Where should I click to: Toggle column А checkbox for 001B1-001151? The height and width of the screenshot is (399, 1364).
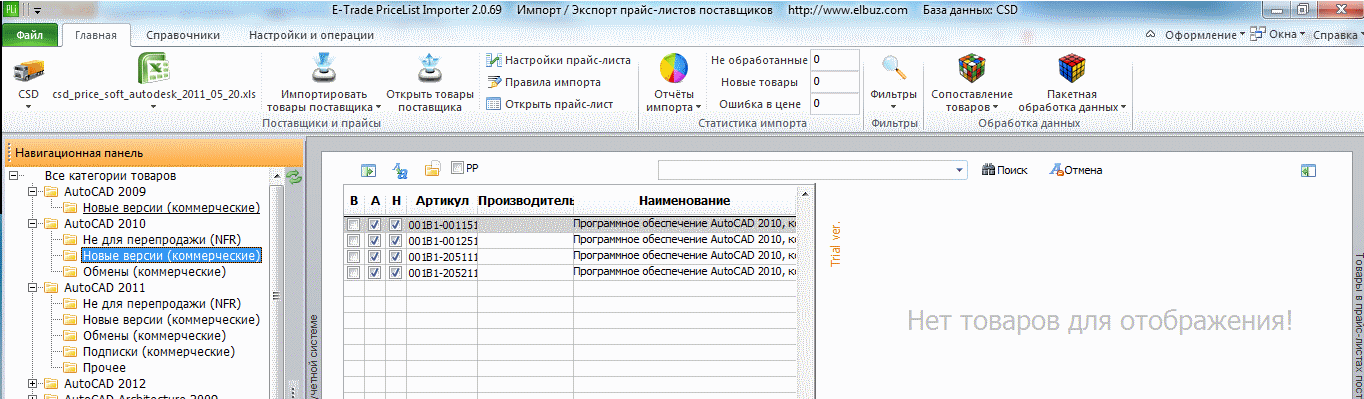click(x=374, y=225)
